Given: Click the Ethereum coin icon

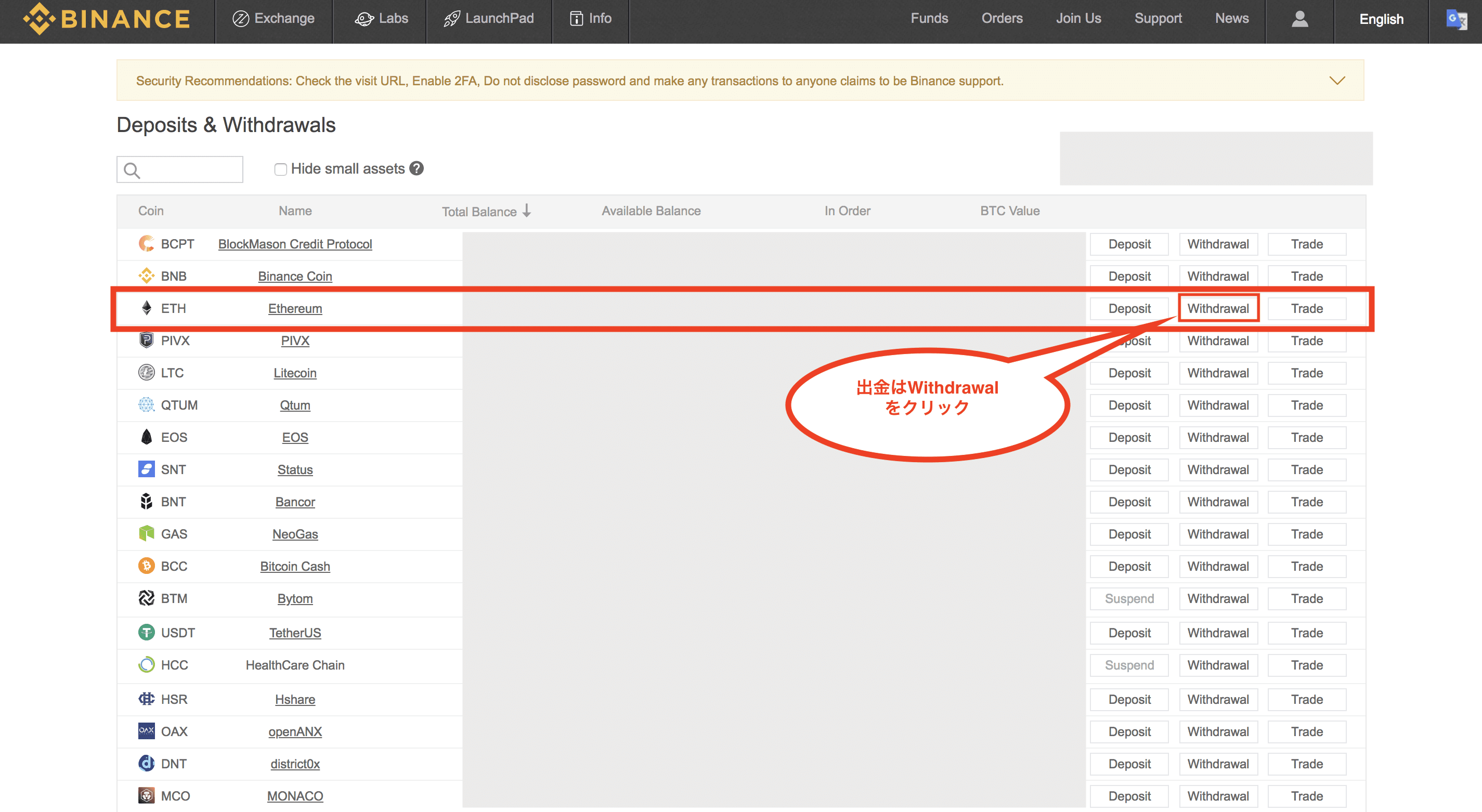Looking at the screenshot, I should [147, 308].
